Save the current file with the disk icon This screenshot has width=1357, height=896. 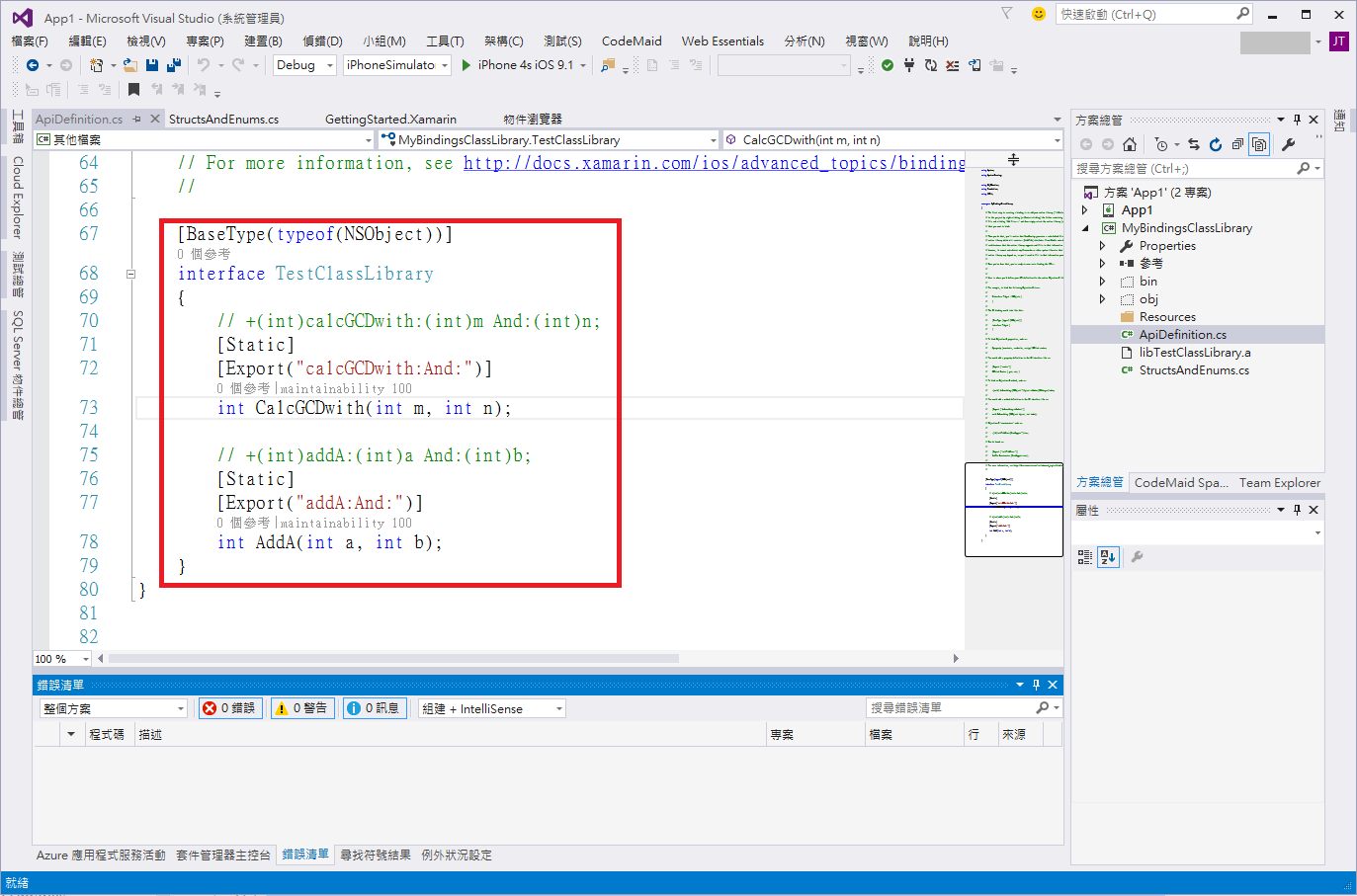coord(152,65)
